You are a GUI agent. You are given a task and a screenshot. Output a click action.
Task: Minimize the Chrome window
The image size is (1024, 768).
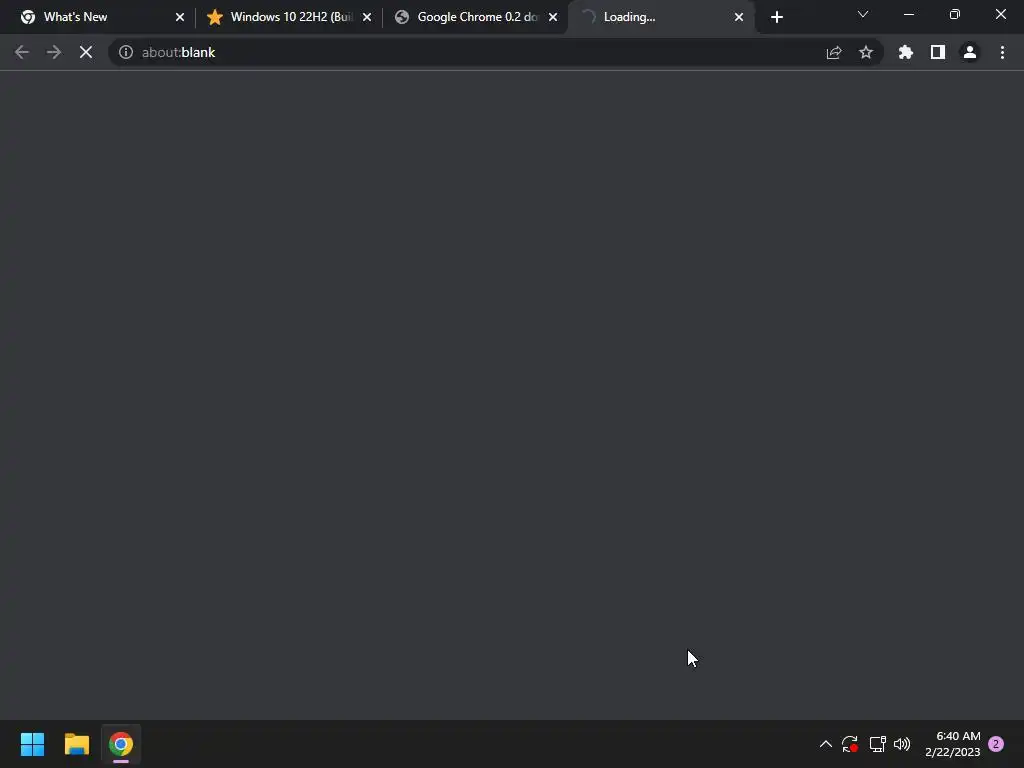click(908, 14)
